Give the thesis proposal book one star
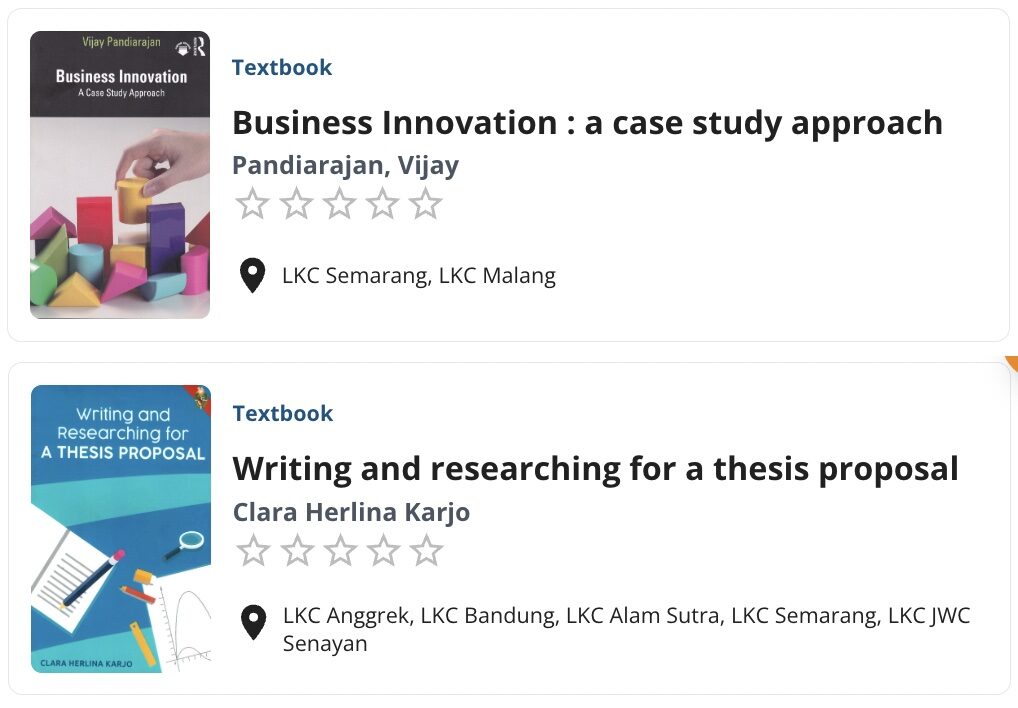The width and height of the screenshot is (1018, 708). coord(253,550)
